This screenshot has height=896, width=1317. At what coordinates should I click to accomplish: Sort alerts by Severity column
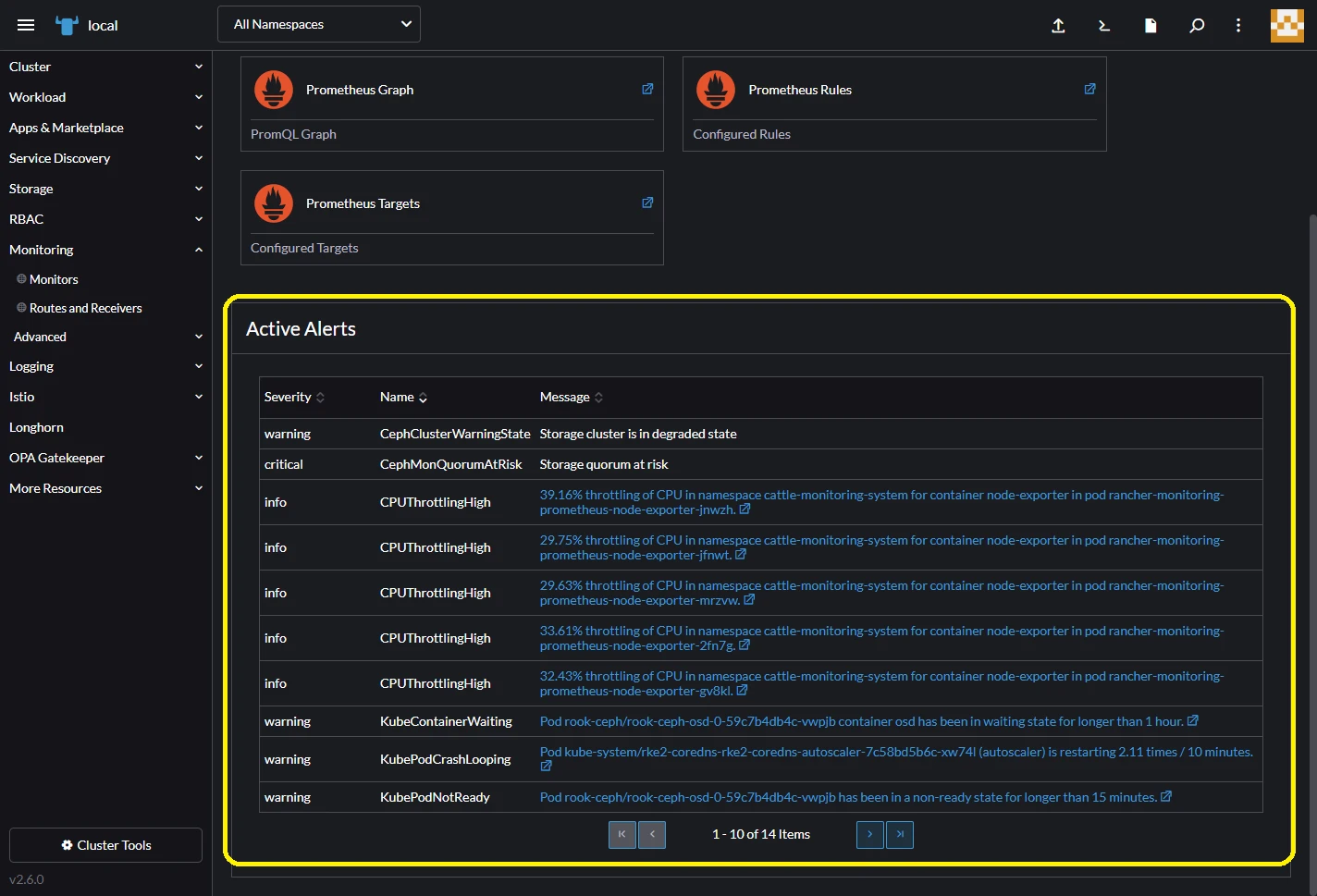point(294,397)
